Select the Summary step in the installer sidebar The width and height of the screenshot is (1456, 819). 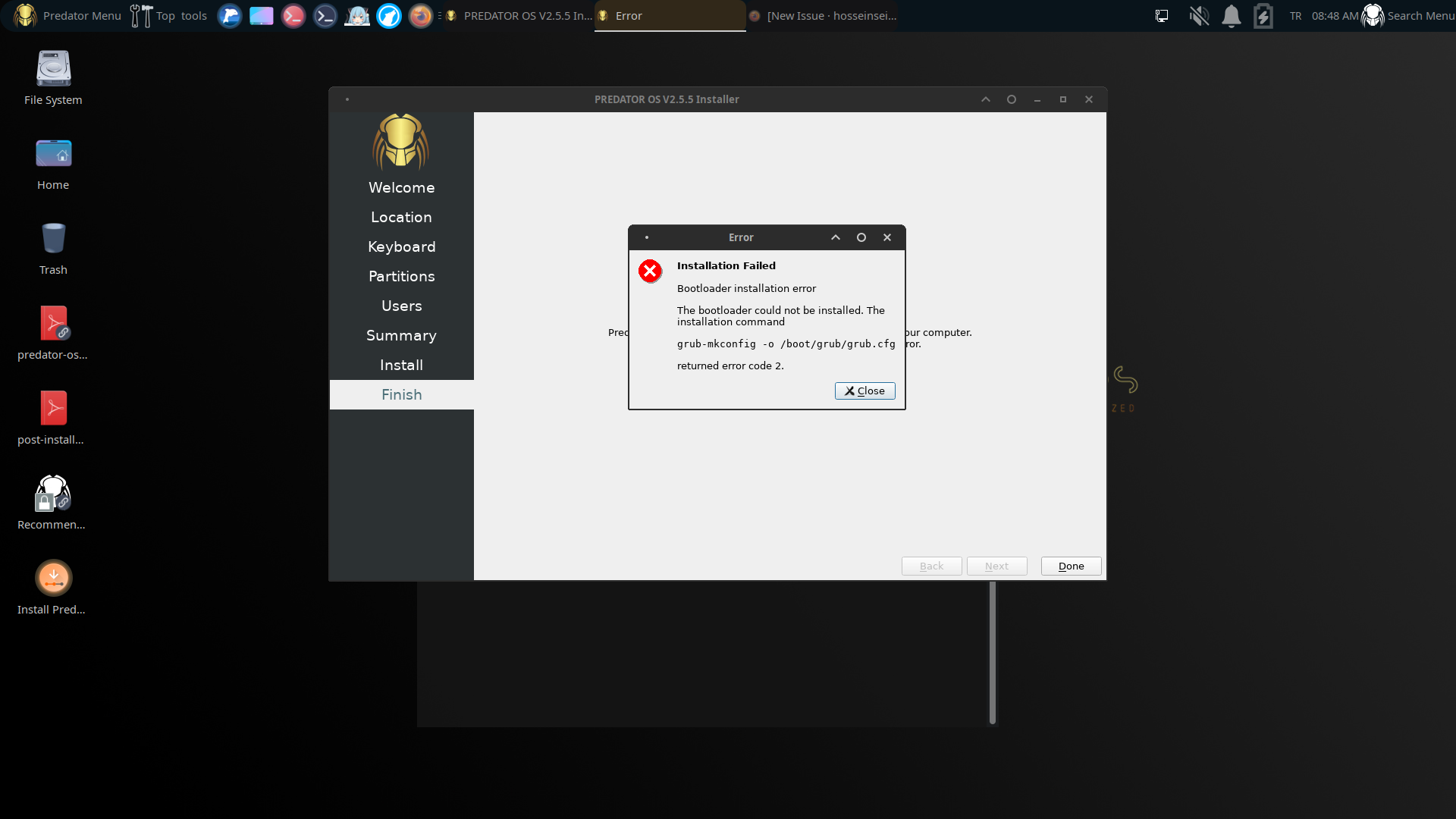pyautogui.click(x=401, y=335)
